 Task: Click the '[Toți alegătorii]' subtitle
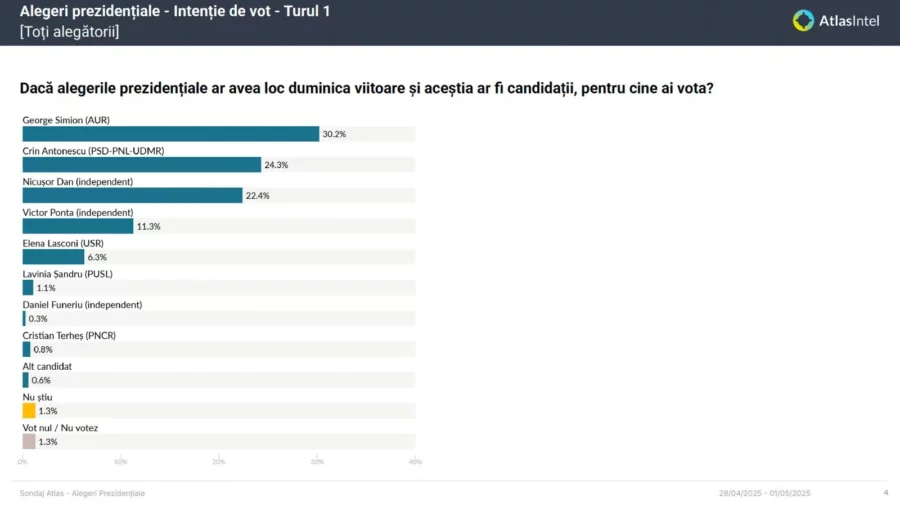(x=69, y=32)
